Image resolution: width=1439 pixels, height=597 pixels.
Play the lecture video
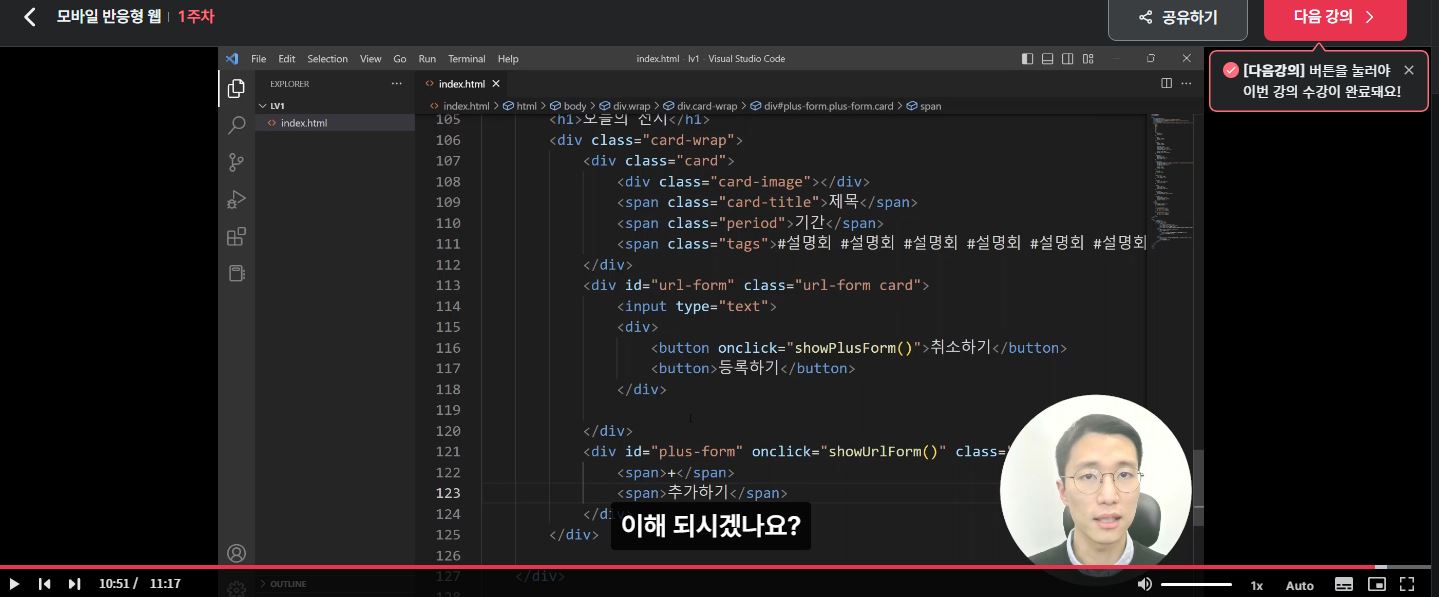point(14,584)
